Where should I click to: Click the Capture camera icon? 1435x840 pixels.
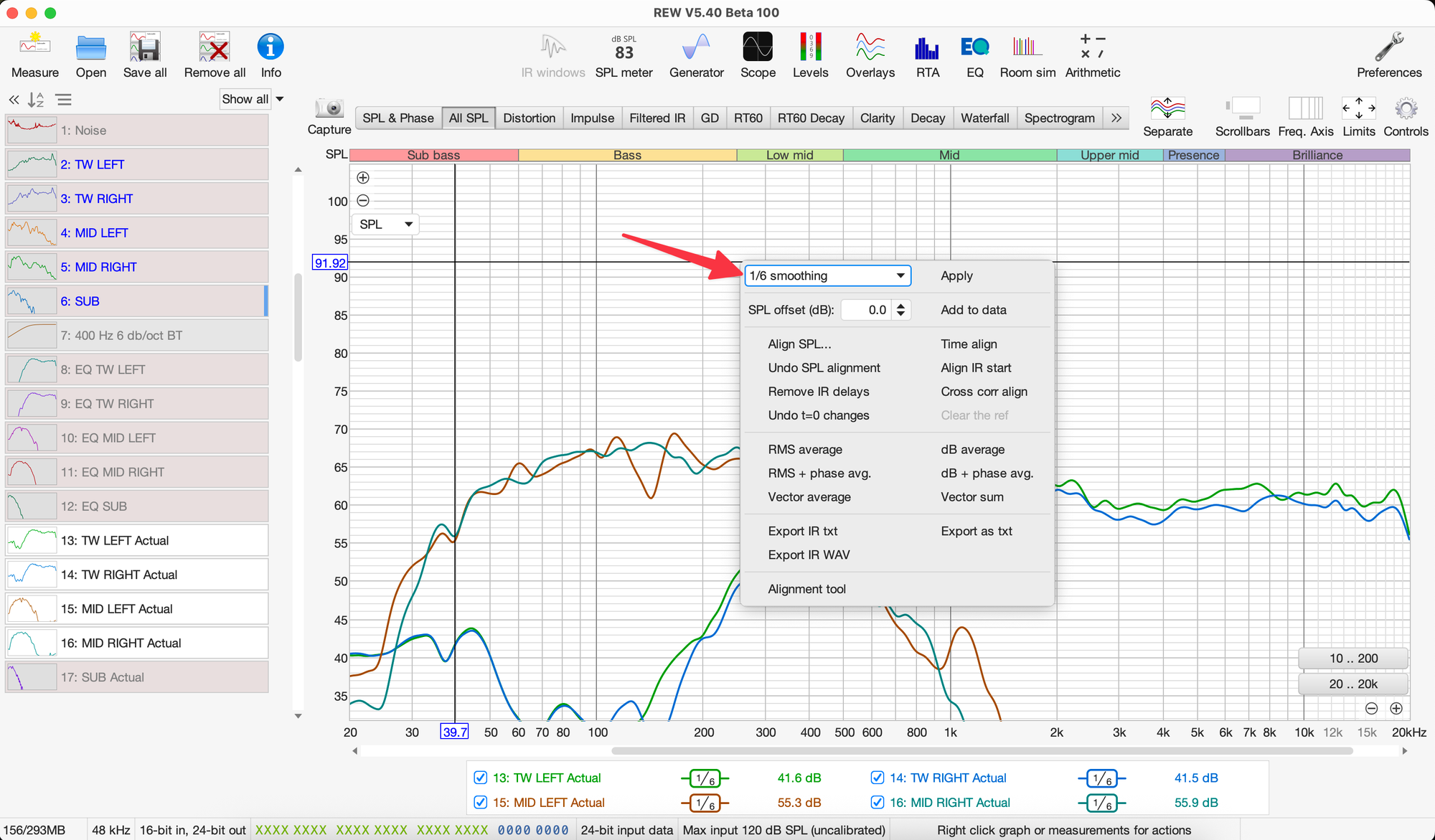click(x=329, y=109)
